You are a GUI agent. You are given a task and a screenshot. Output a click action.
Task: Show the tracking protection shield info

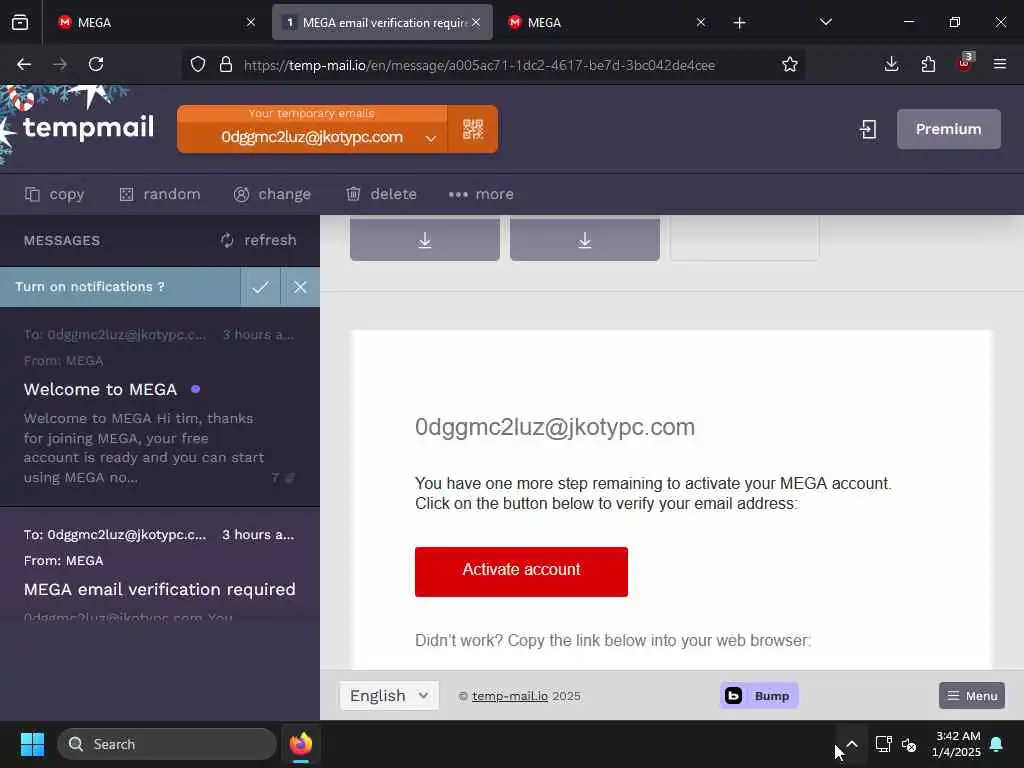pyautogui.click(x=198, y=64)
